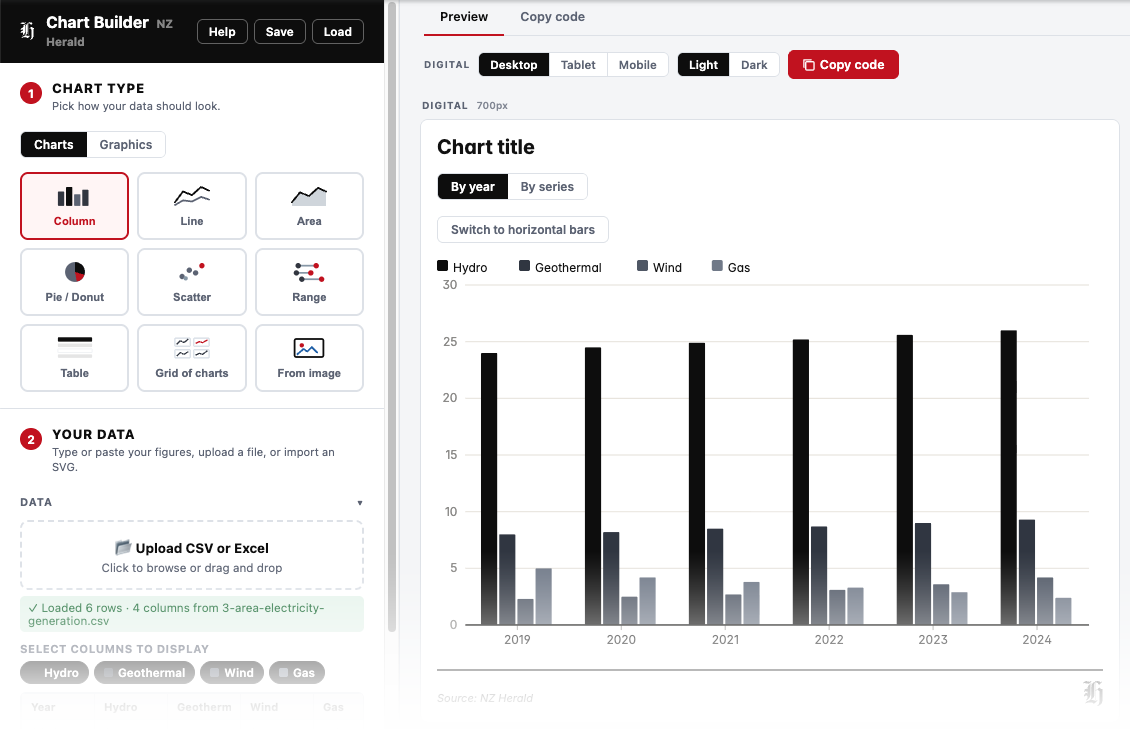This screenshot has width=1130, height=729.
Task: Pick the Area chart type icon
Action: pyautogui.click(x=309, y=196)
